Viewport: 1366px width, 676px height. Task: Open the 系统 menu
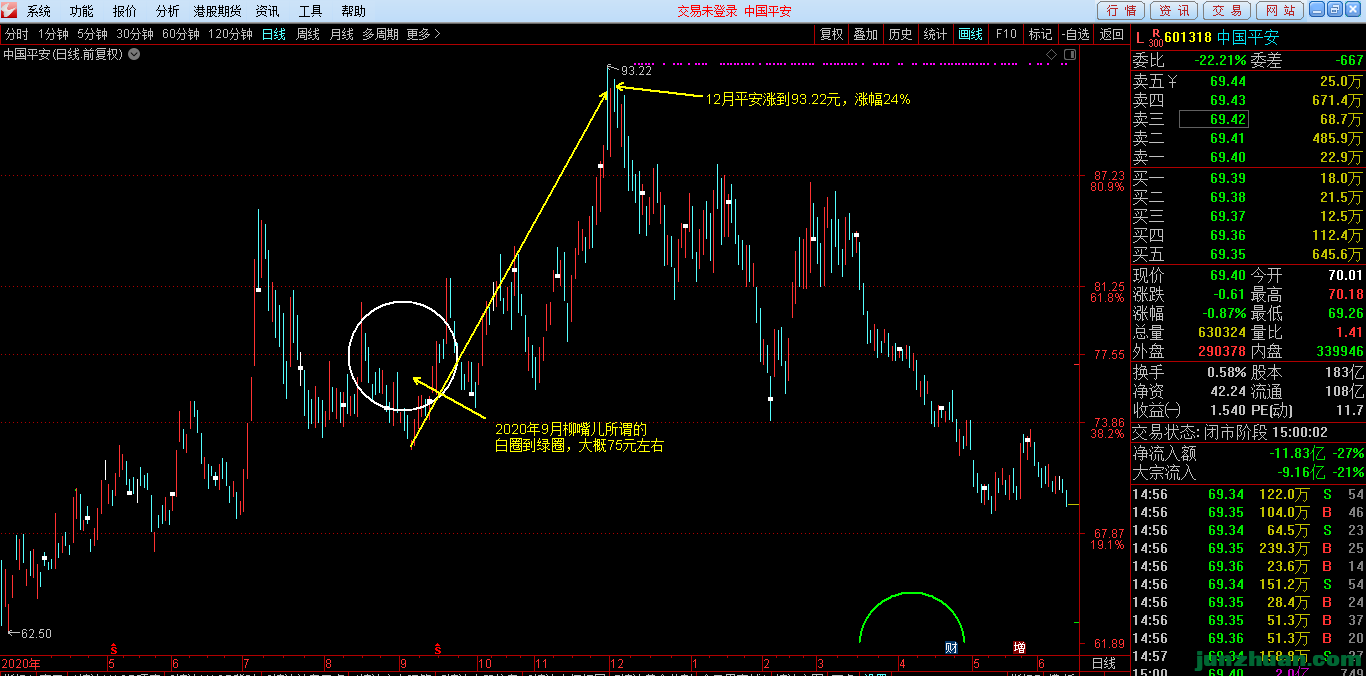pyautogui.click(x=39, y=11)
